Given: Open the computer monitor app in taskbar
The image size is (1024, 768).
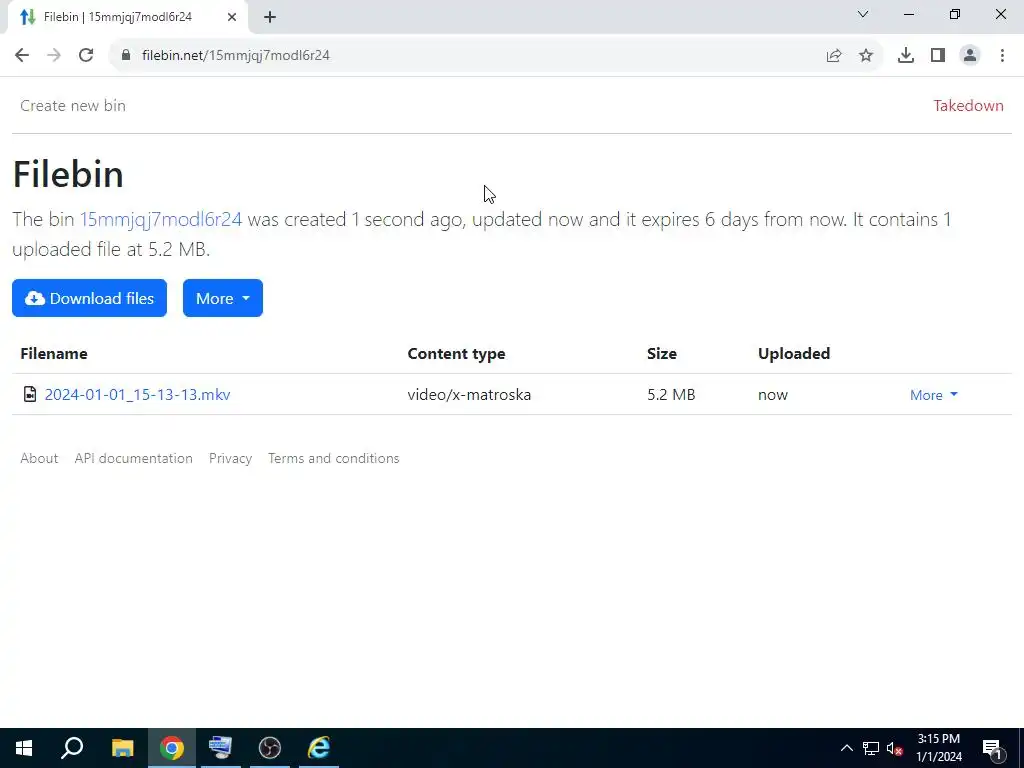Looking at the screenshot, I should point(220,748).
